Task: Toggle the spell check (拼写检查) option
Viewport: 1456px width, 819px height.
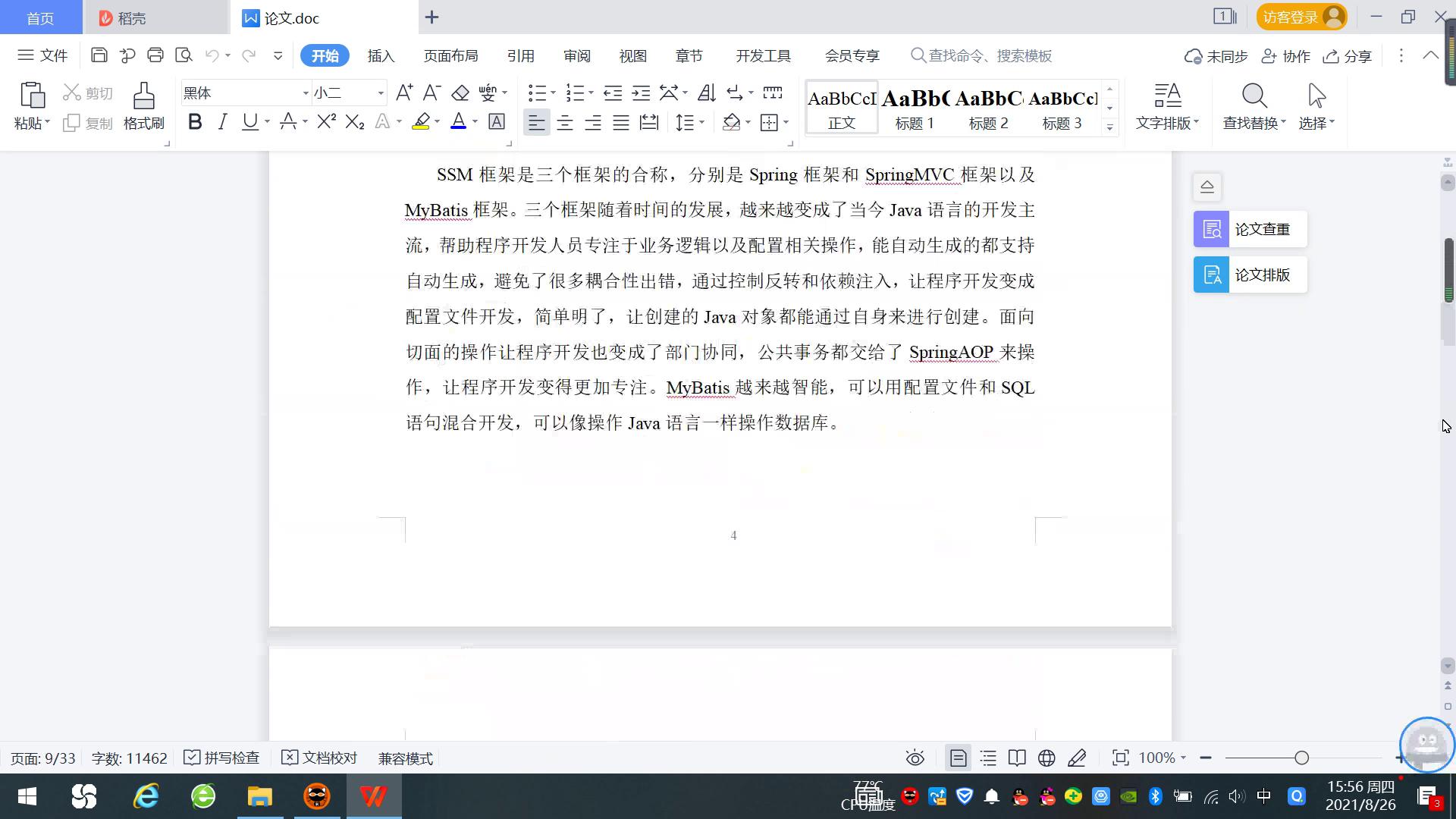Action: (222, 758)
